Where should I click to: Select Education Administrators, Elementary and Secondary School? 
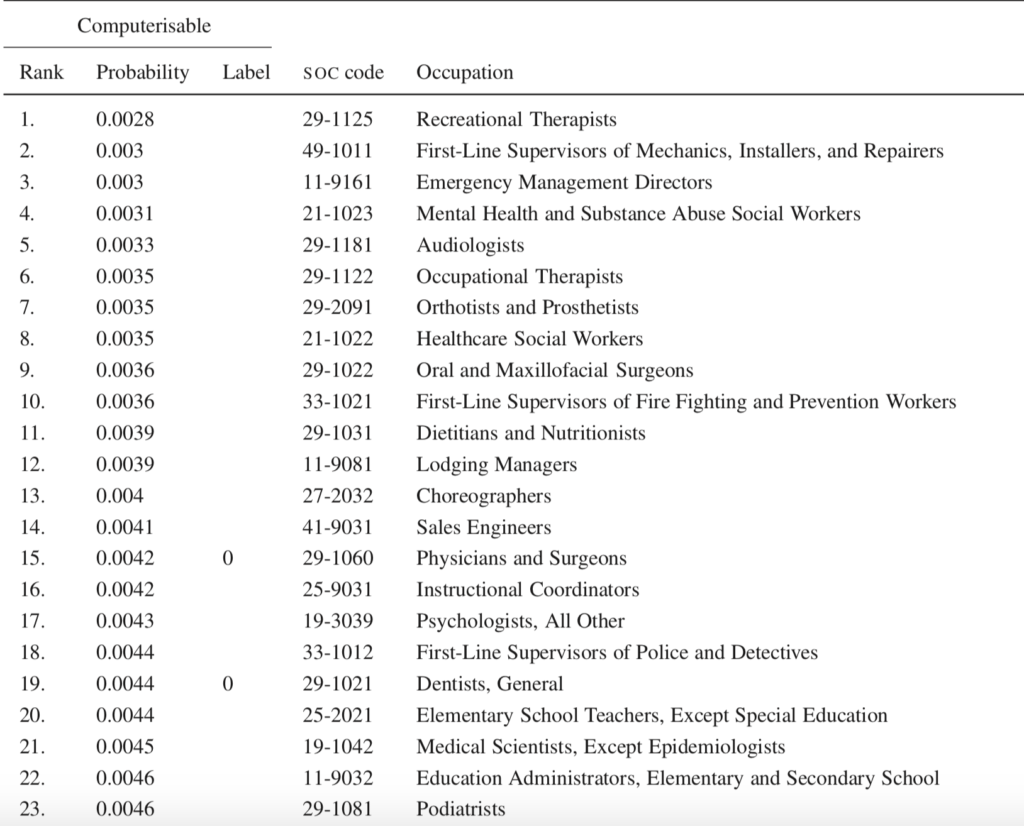tap(678, 778)
